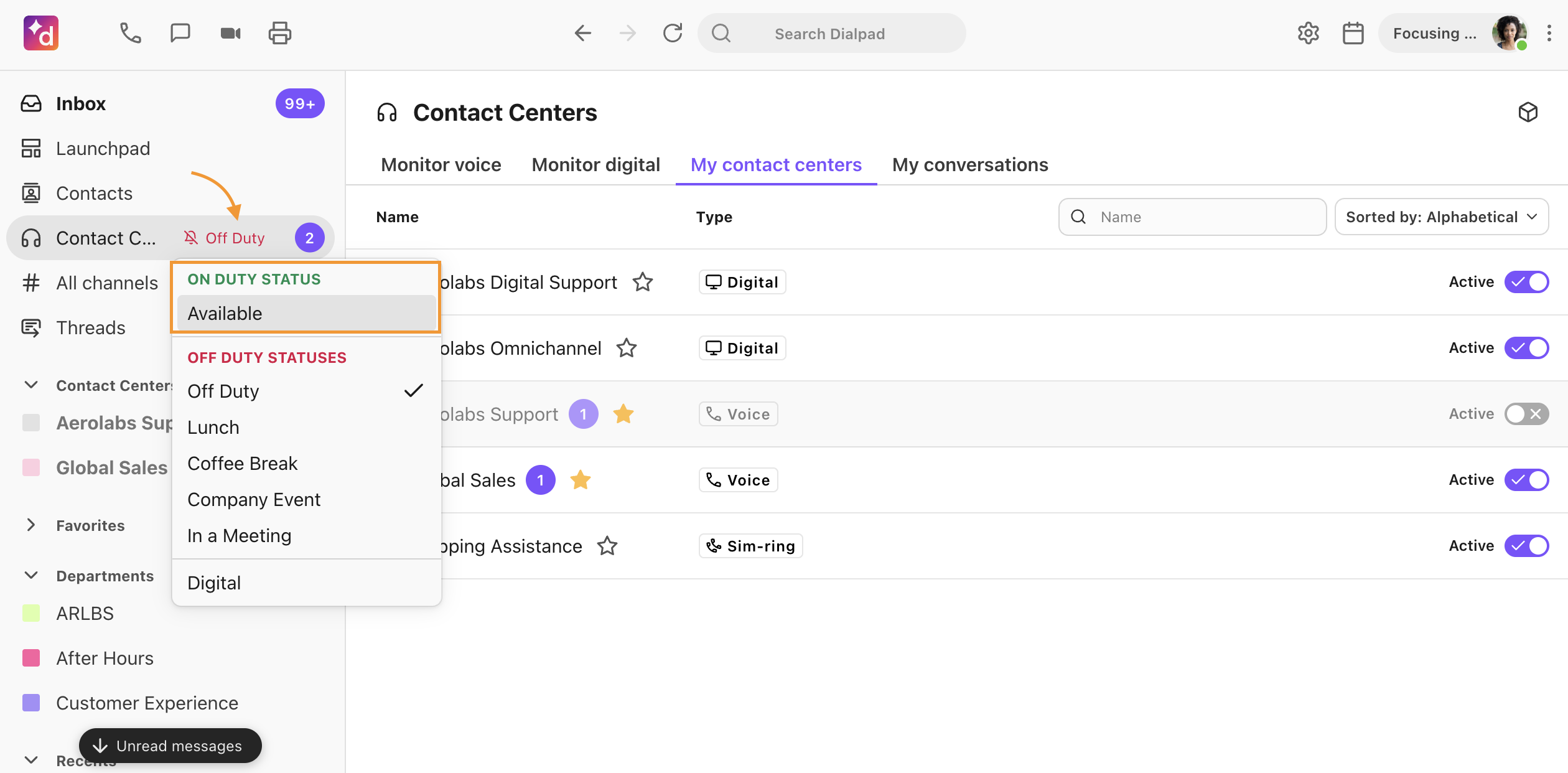Switch to Monitor digital tab

click(595, 164)
